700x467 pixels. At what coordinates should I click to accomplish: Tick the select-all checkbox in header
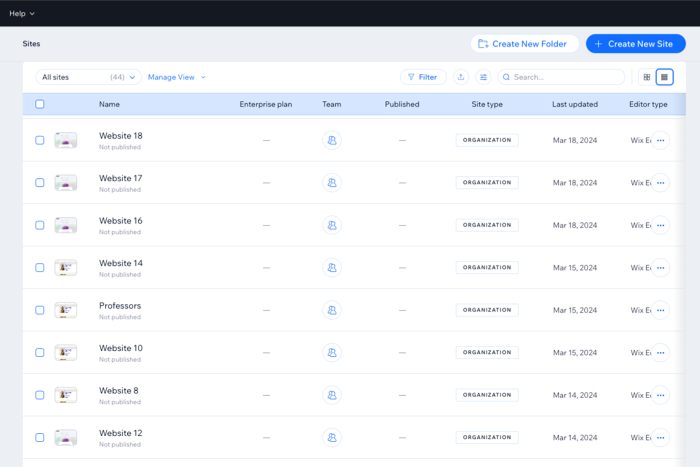pos(40,104)
